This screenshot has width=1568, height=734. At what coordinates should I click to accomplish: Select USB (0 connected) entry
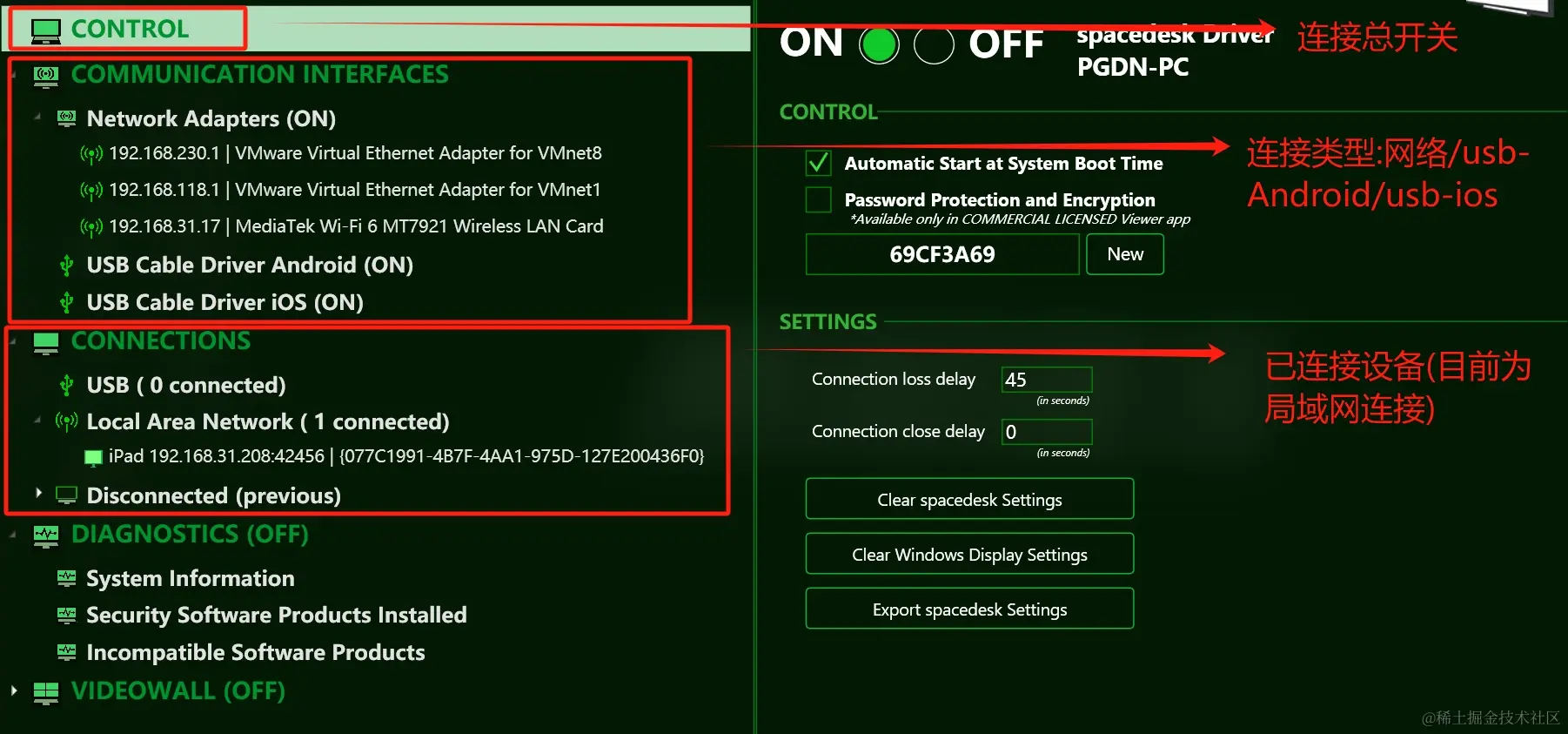[x=186, y=385]
